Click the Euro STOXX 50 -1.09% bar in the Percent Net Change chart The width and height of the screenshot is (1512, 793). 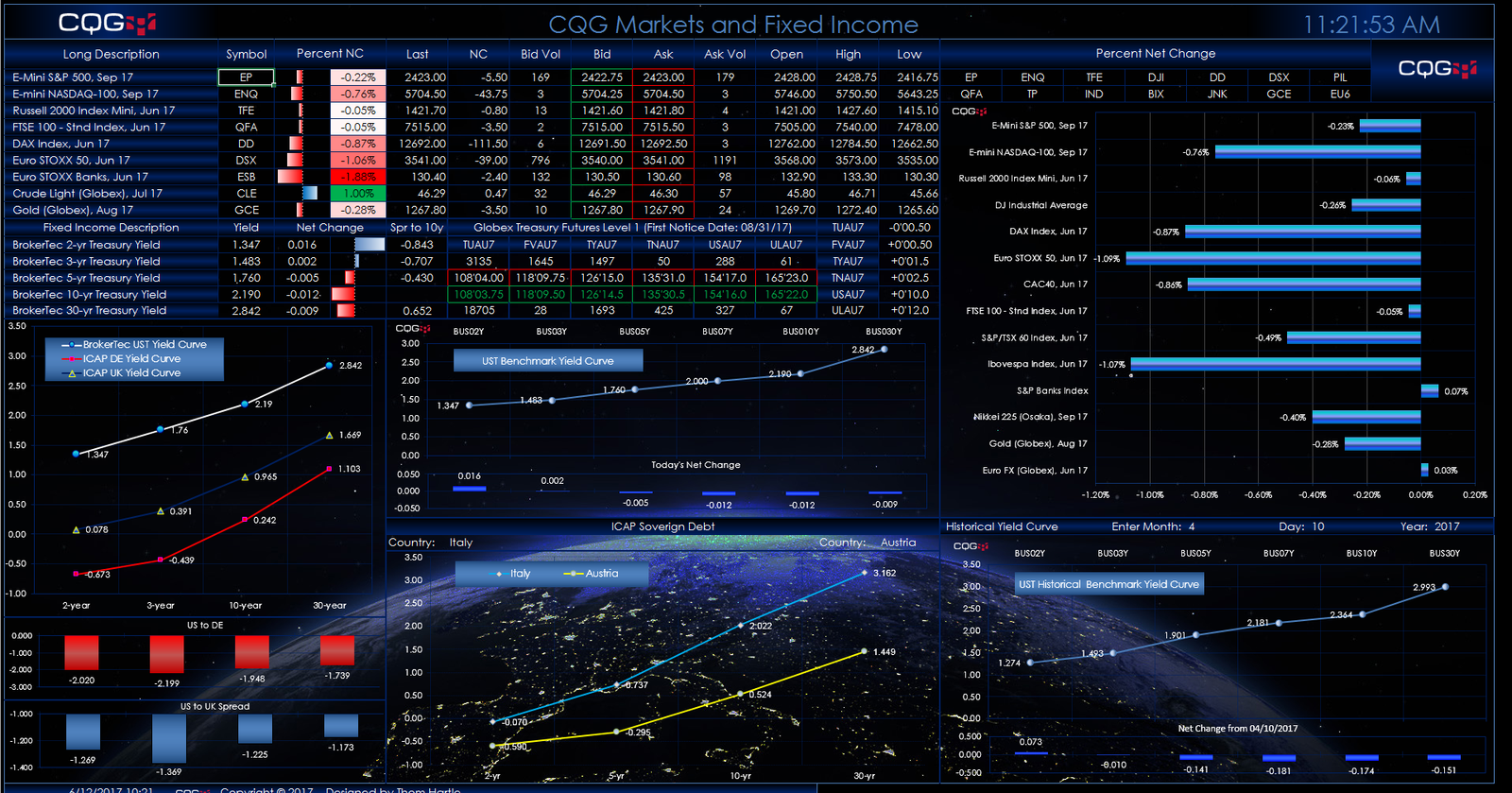click(1273, 258)
